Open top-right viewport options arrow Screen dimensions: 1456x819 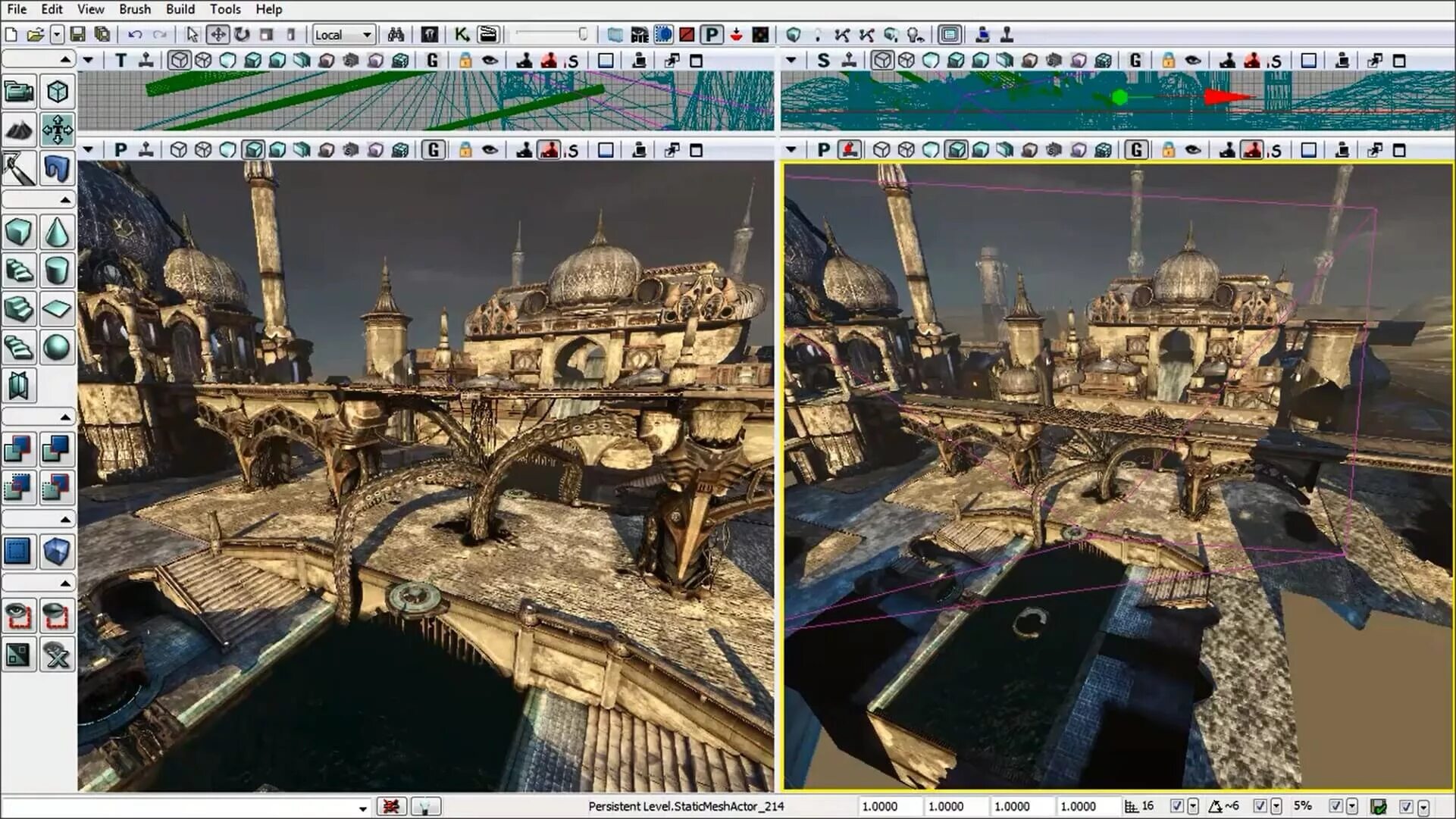(x=791, y=61)
